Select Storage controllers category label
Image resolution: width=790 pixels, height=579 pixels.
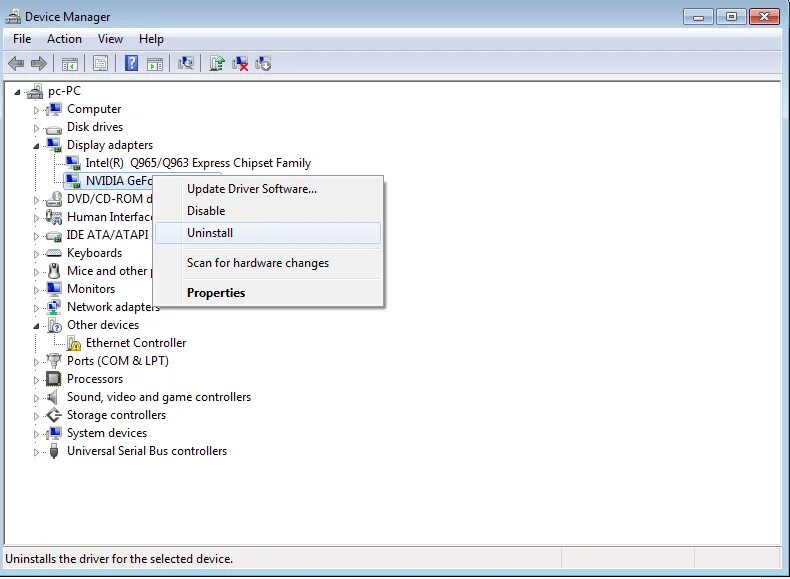point(116,415)
